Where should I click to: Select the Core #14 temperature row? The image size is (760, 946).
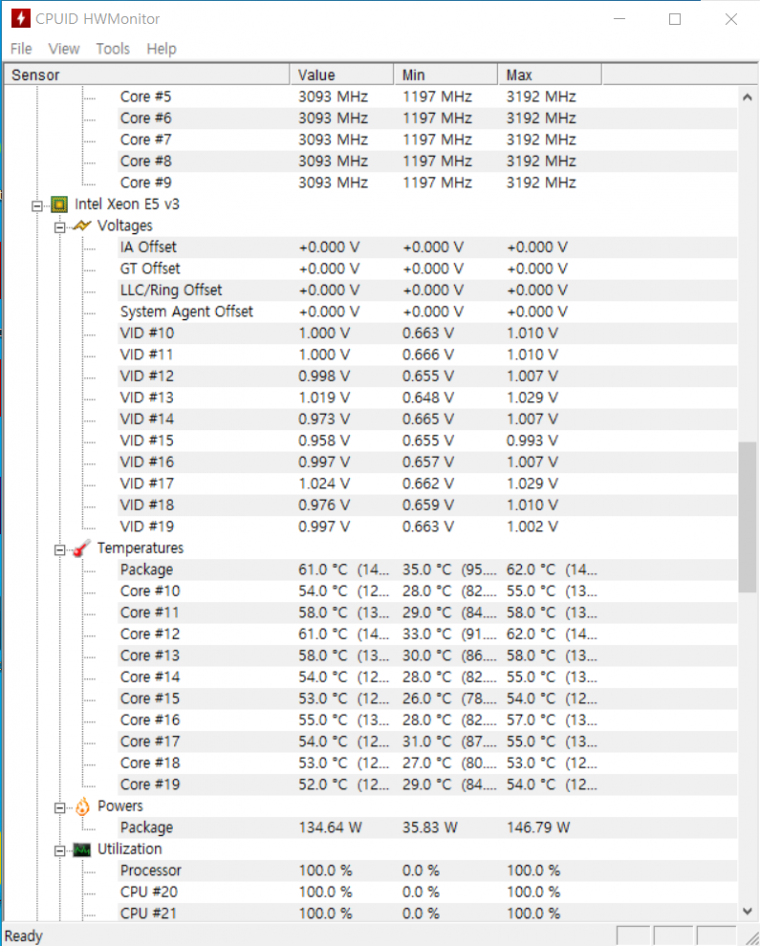coord(427,678)
